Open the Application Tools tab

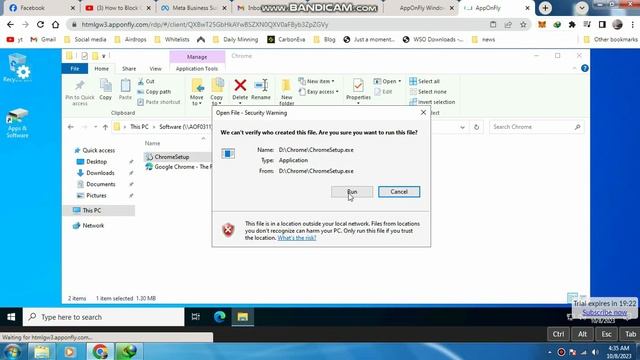pos(197,69)
